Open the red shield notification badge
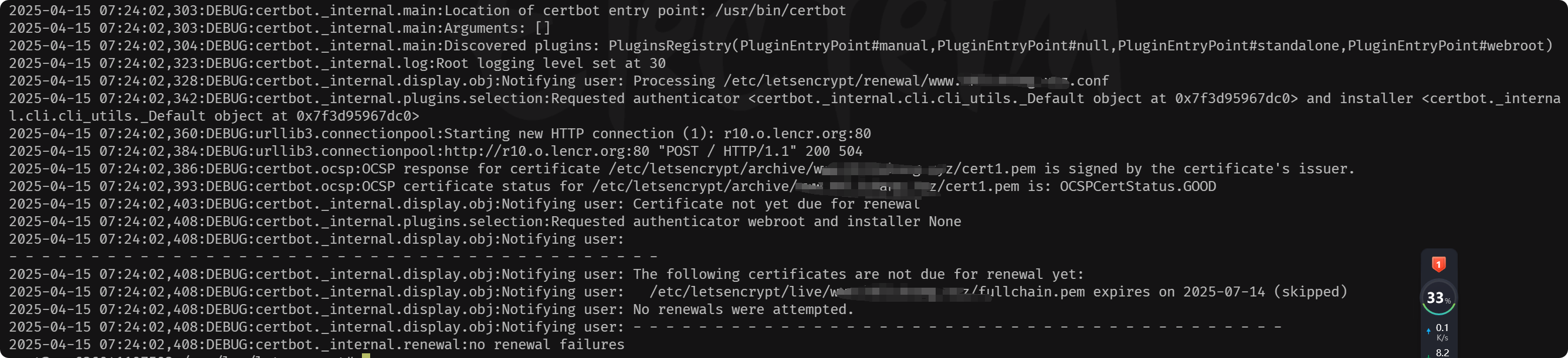This screenshot has height=358, width=1568. click(x=1438, y=264)
